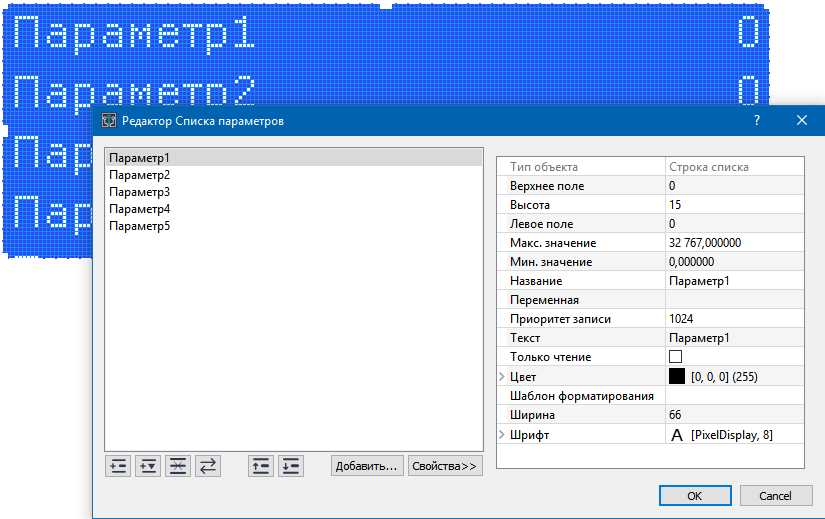
Task: Click the Ширина value 66
Action: pos(735,415)
